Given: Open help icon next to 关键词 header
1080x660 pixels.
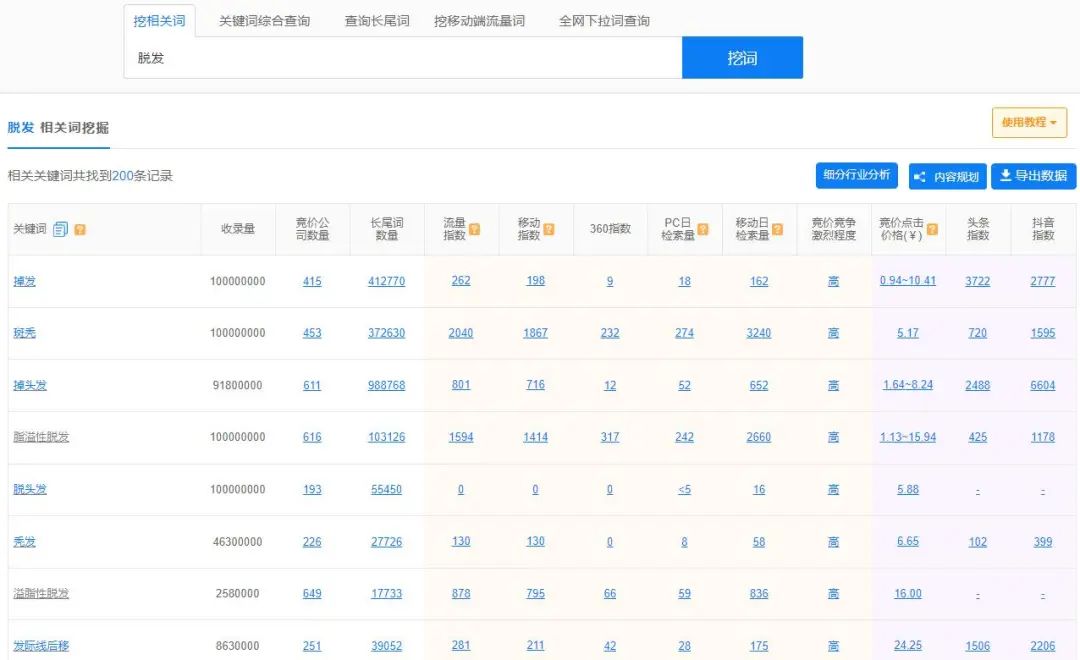Looking at the screenshot, I should point(80,229).
